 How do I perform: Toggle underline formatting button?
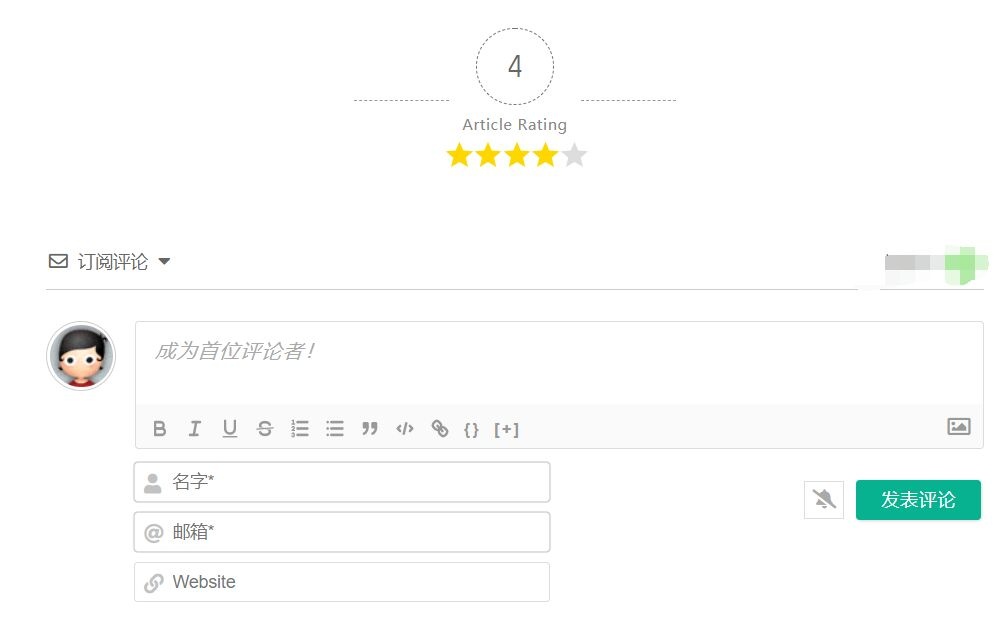(x=230, y=429)
